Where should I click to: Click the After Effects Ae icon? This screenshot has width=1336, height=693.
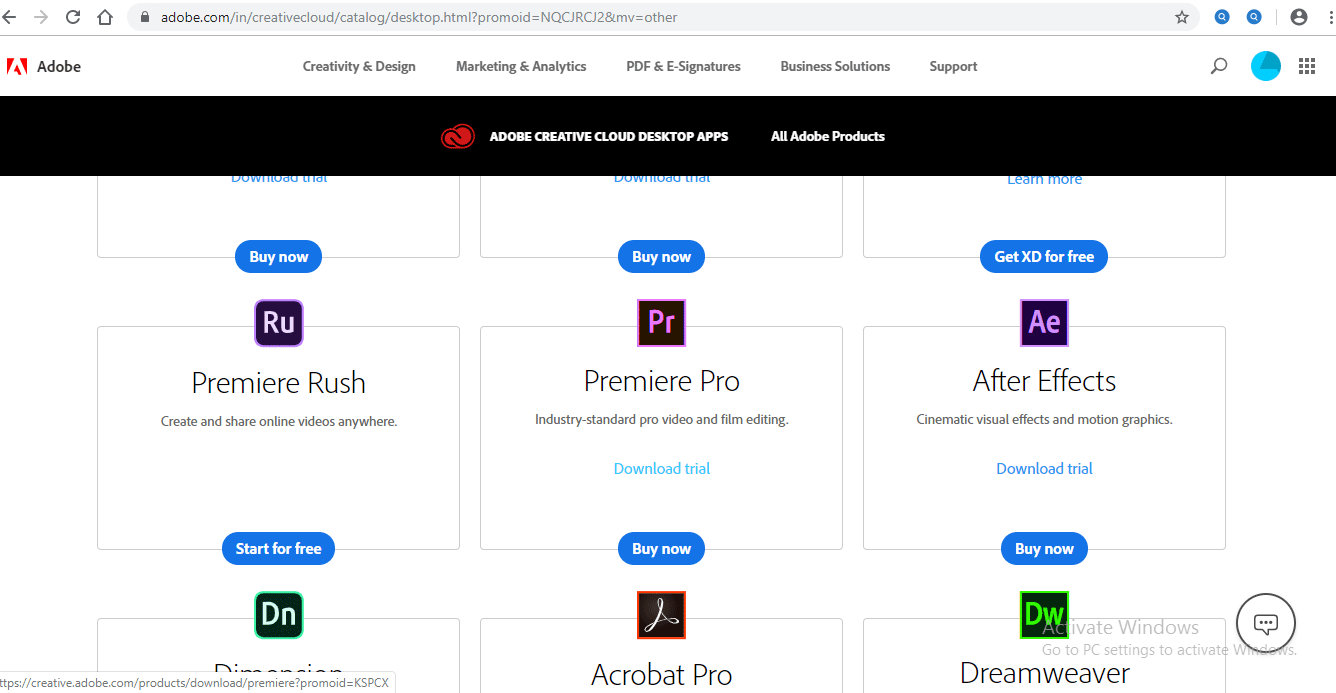[1044, 323]
